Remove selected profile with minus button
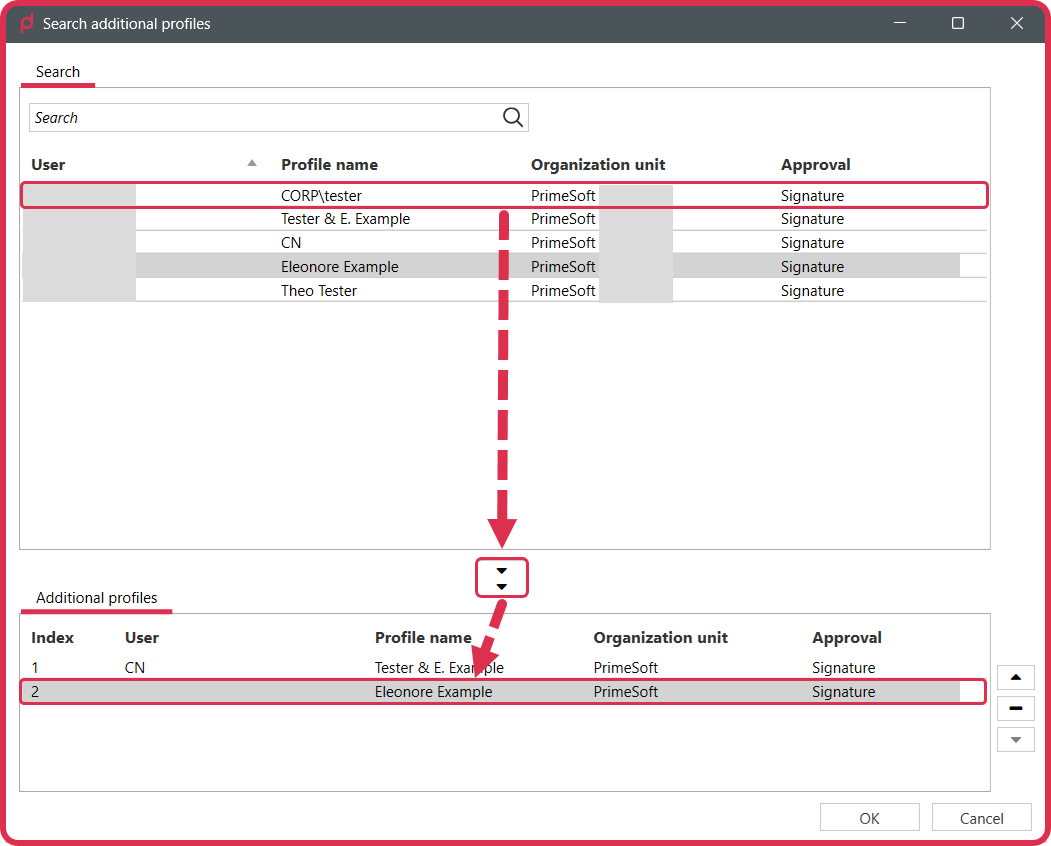The image size is (1051, 846). point(1015,709)
